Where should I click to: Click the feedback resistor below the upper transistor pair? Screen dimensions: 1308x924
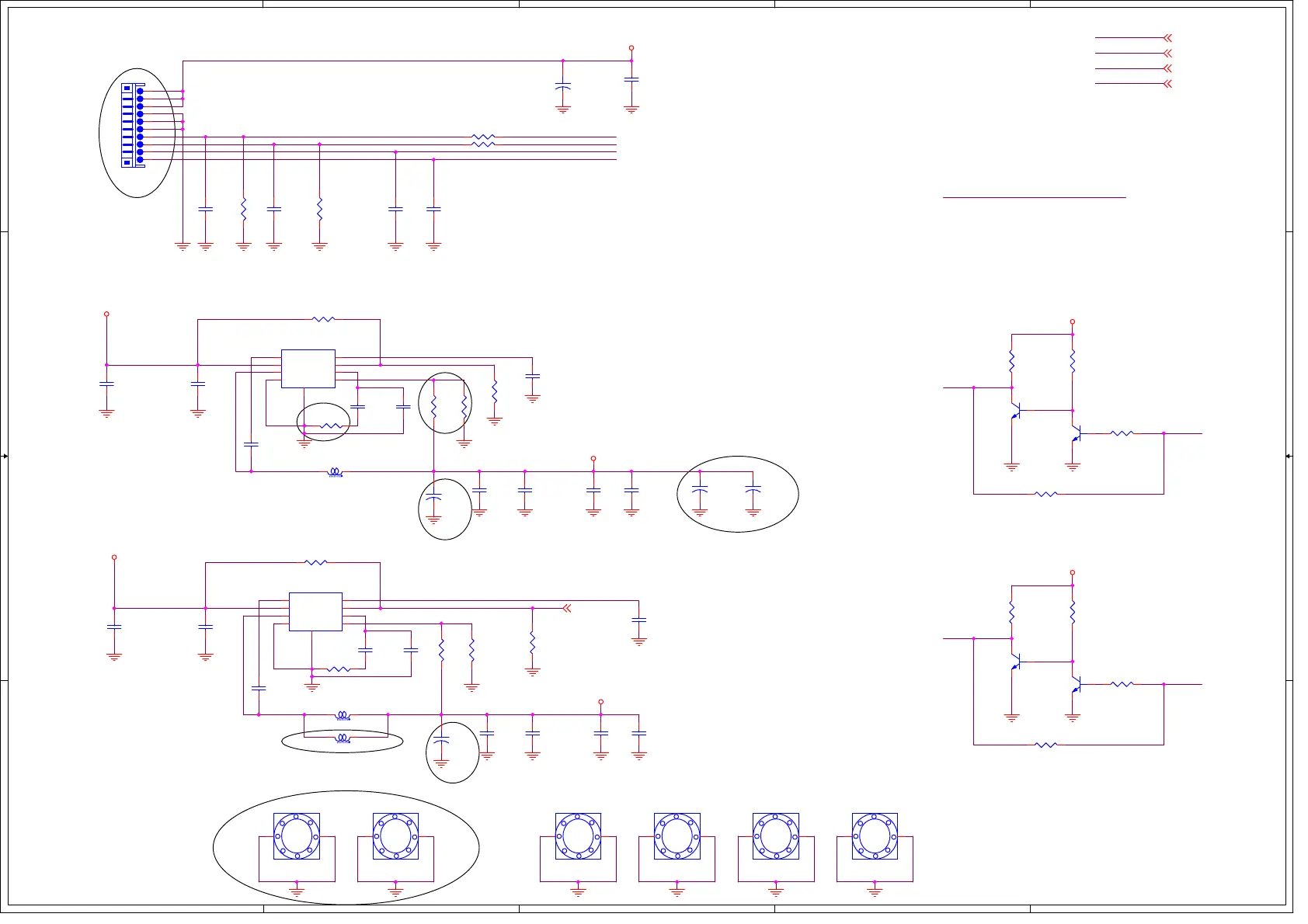tap(1046, 494)
